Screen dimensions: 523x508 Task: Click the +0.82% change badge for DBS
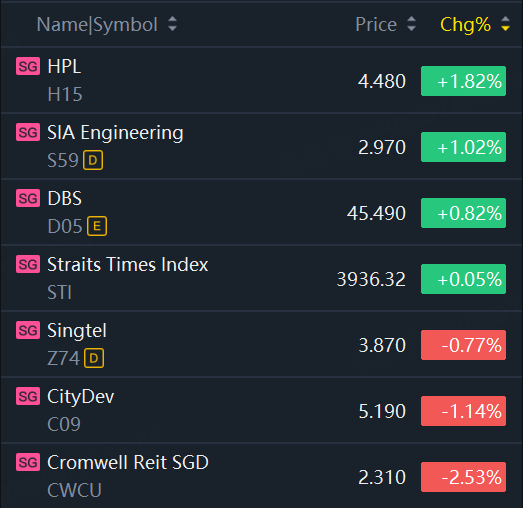(x=464, y=213)
